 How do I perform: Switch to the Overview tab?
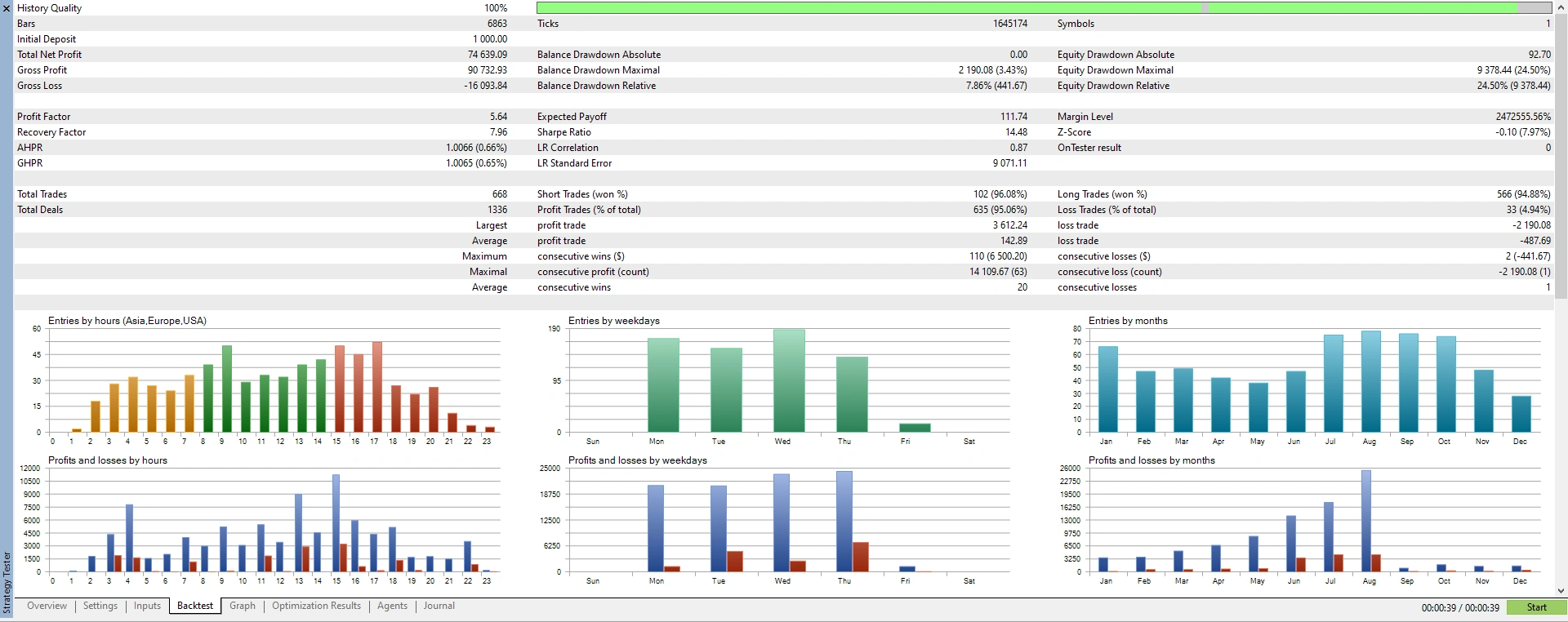(x=47, y=606)
